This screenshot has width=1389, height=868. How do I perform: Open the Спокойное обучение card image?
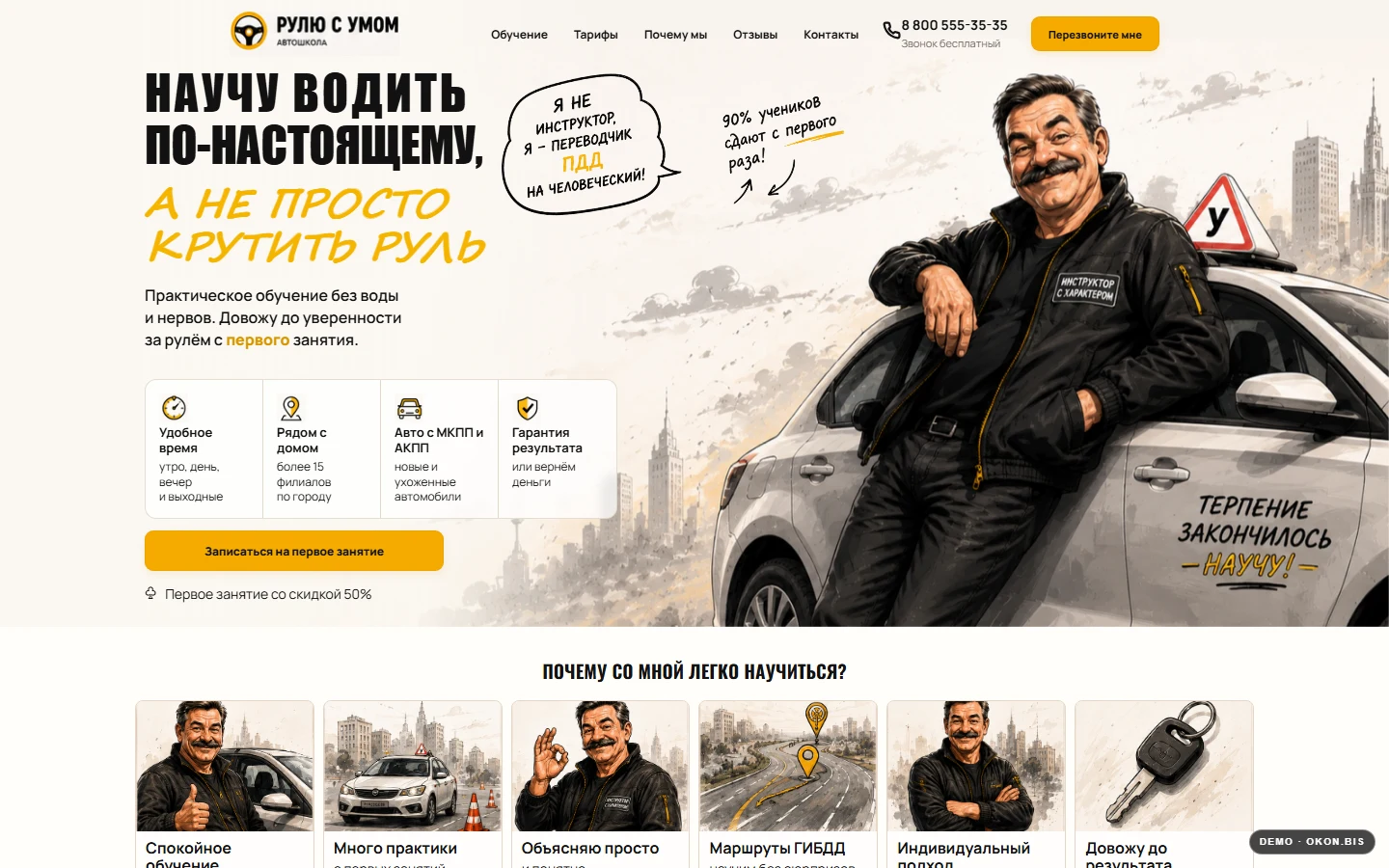[225, 766]
